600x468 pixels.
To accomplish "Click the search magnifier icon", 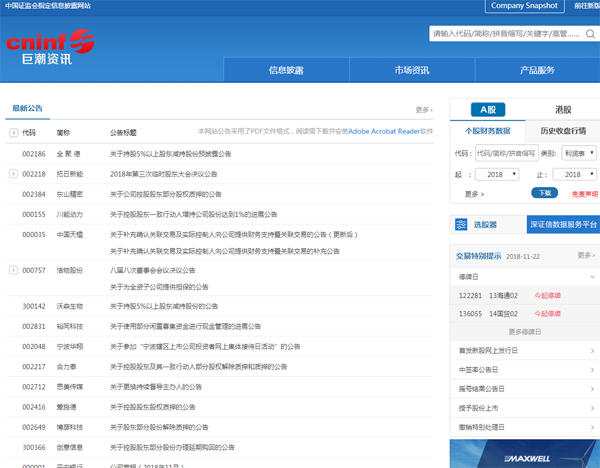I will (x=590, y=34).
